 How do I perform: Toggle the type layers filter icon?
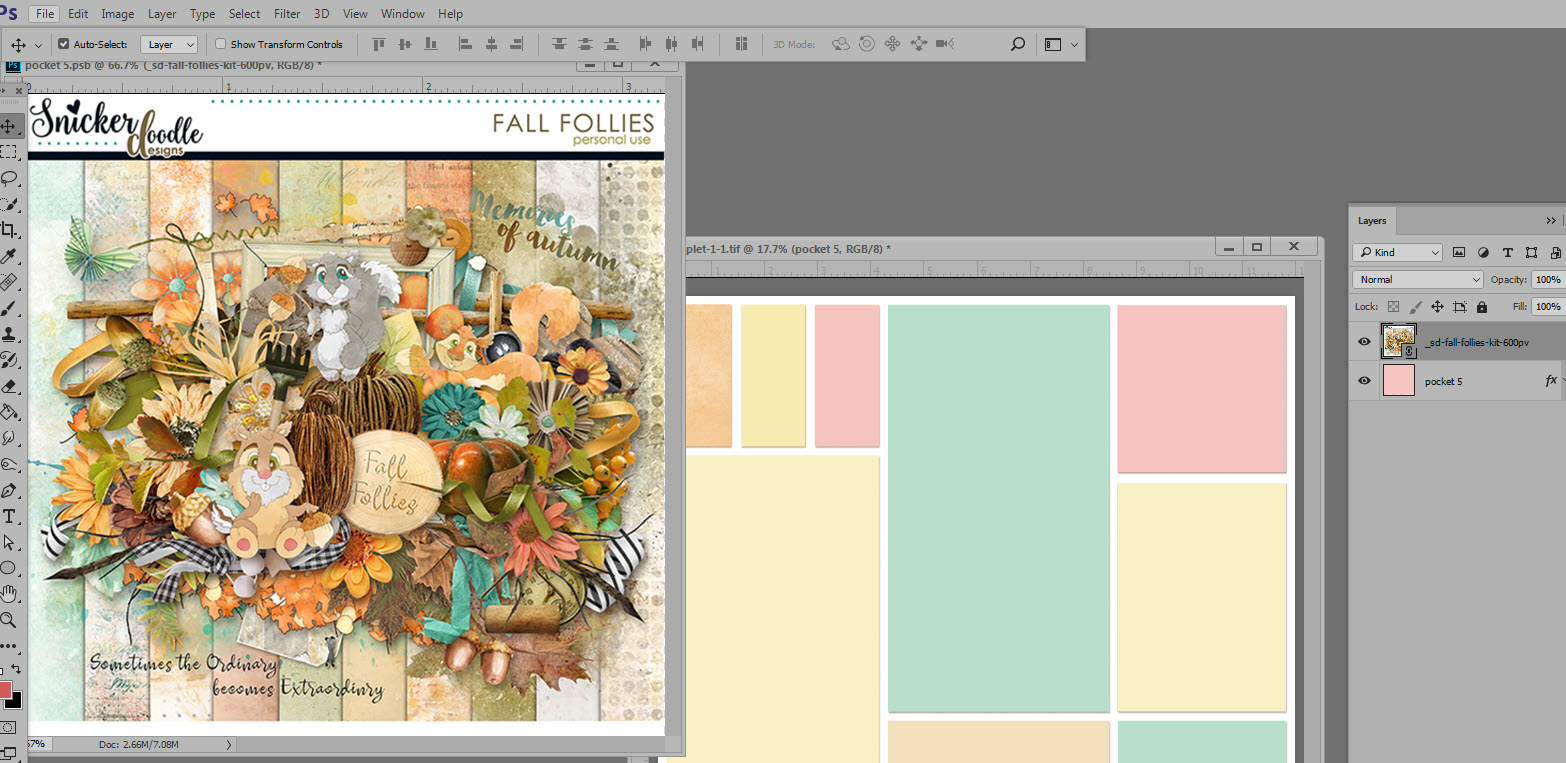click(x=1507, y=253)
